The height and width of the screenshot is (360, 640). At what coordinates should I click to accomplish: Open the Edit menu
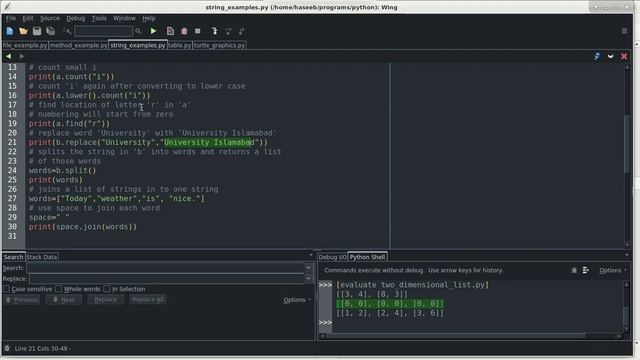pyautogui.click(x=28, y=18)
